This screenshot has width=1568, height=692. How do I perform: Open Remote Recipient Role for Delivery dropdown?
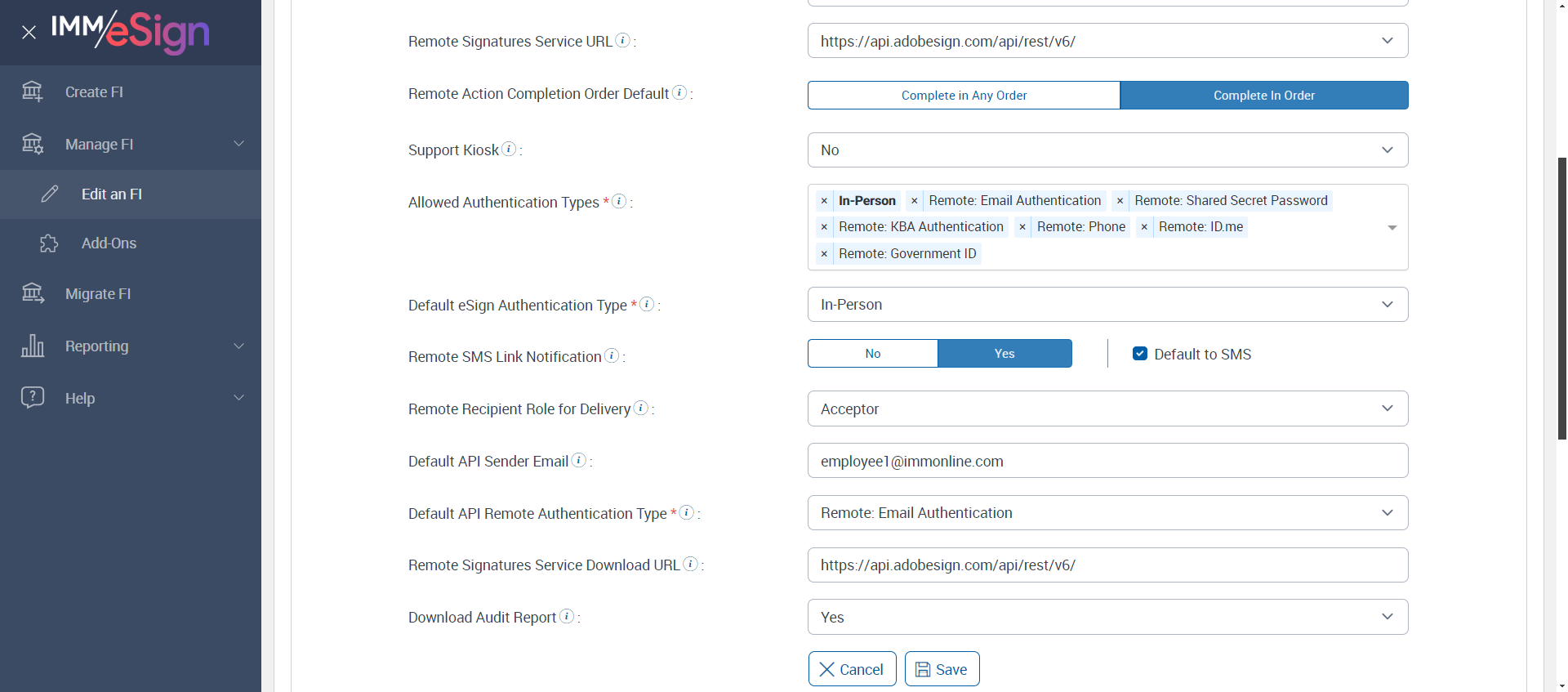[x=1107, y=409]
